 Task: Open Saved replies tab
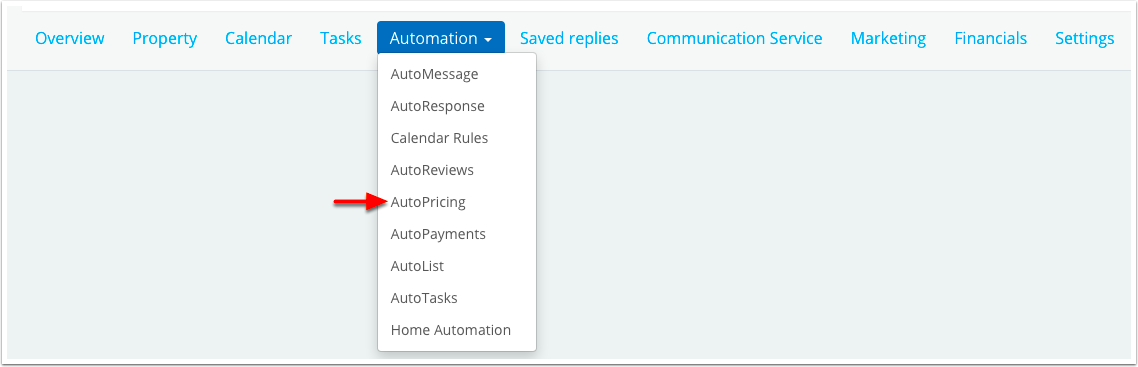pos(569,38)
